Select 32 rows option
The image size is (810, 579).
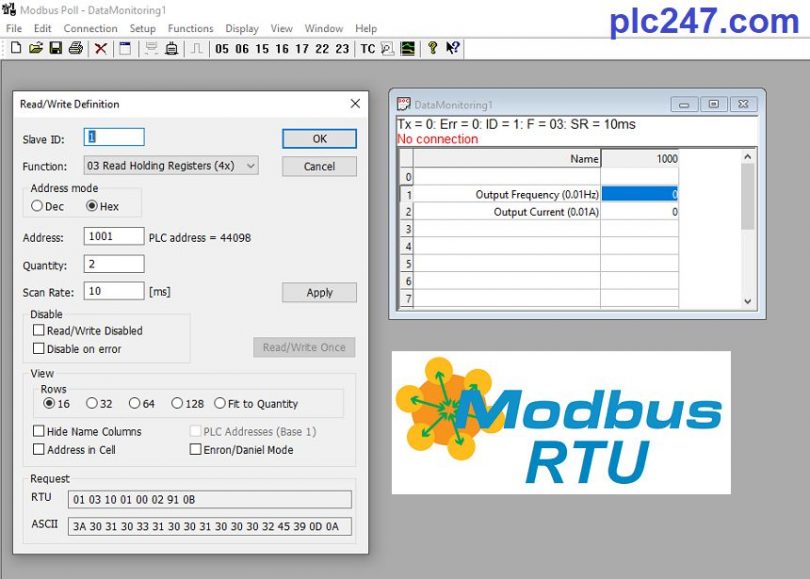92,403
